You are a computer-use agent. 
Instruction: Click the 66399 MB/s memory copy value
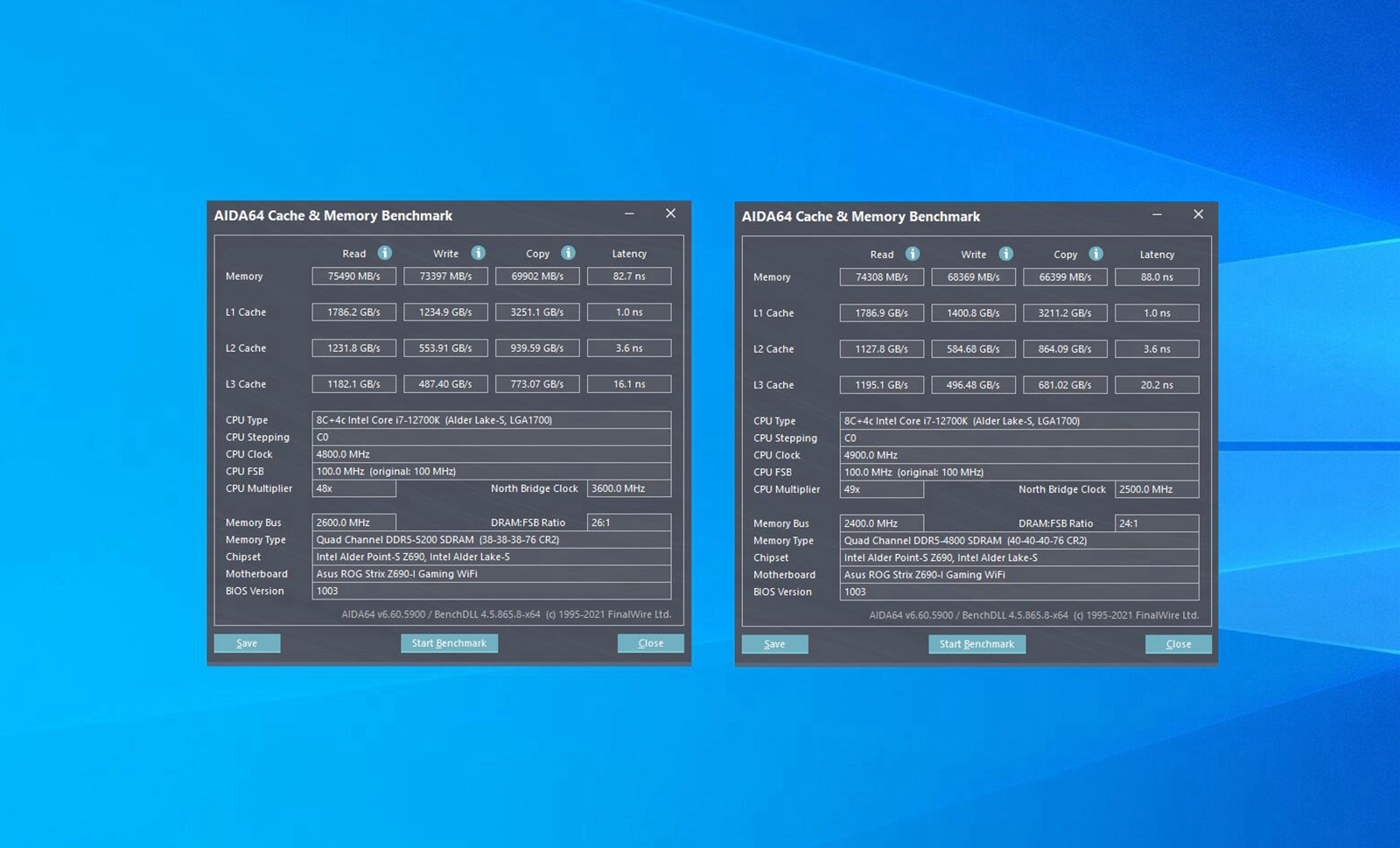(1066, 277)
